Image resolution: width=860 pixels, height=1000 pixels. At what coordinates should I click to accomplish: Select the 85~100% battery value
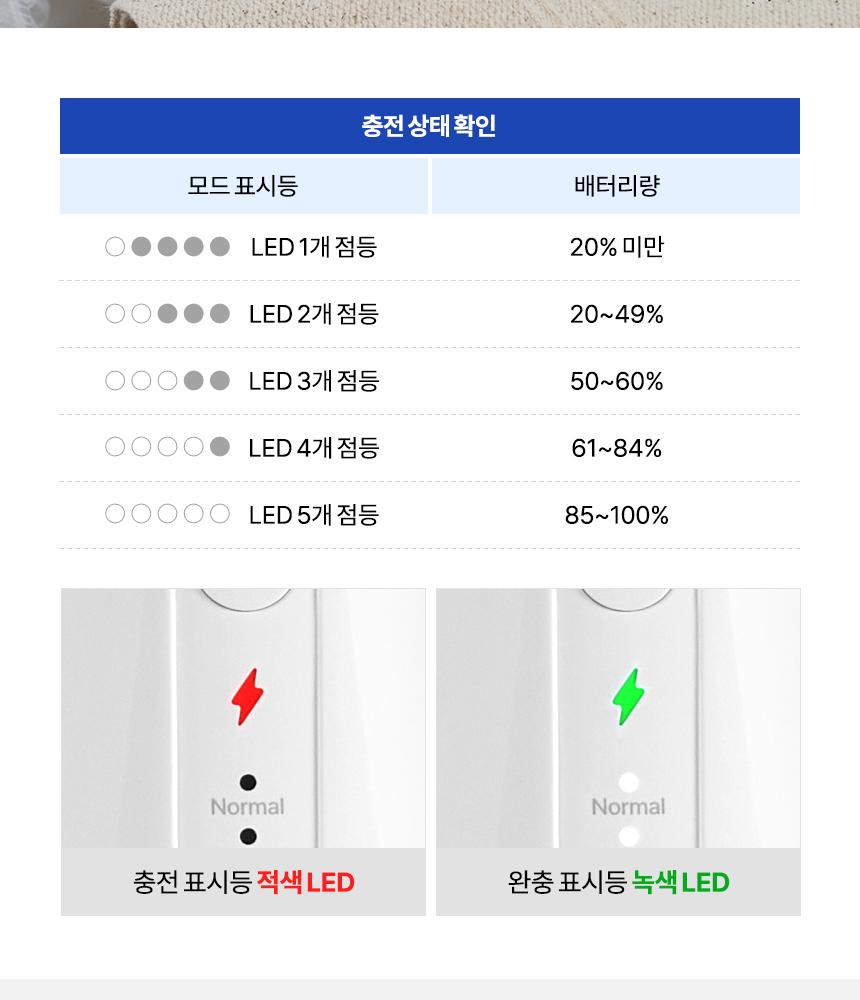tap(616, 515)
